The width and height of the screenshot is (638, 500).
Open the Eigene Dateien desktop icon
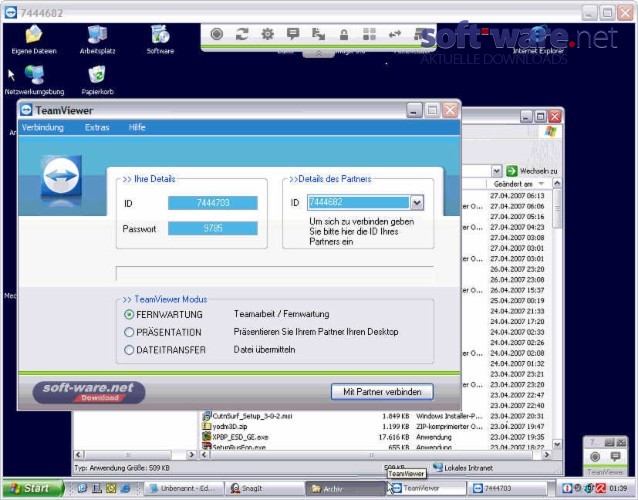[34, 39]
